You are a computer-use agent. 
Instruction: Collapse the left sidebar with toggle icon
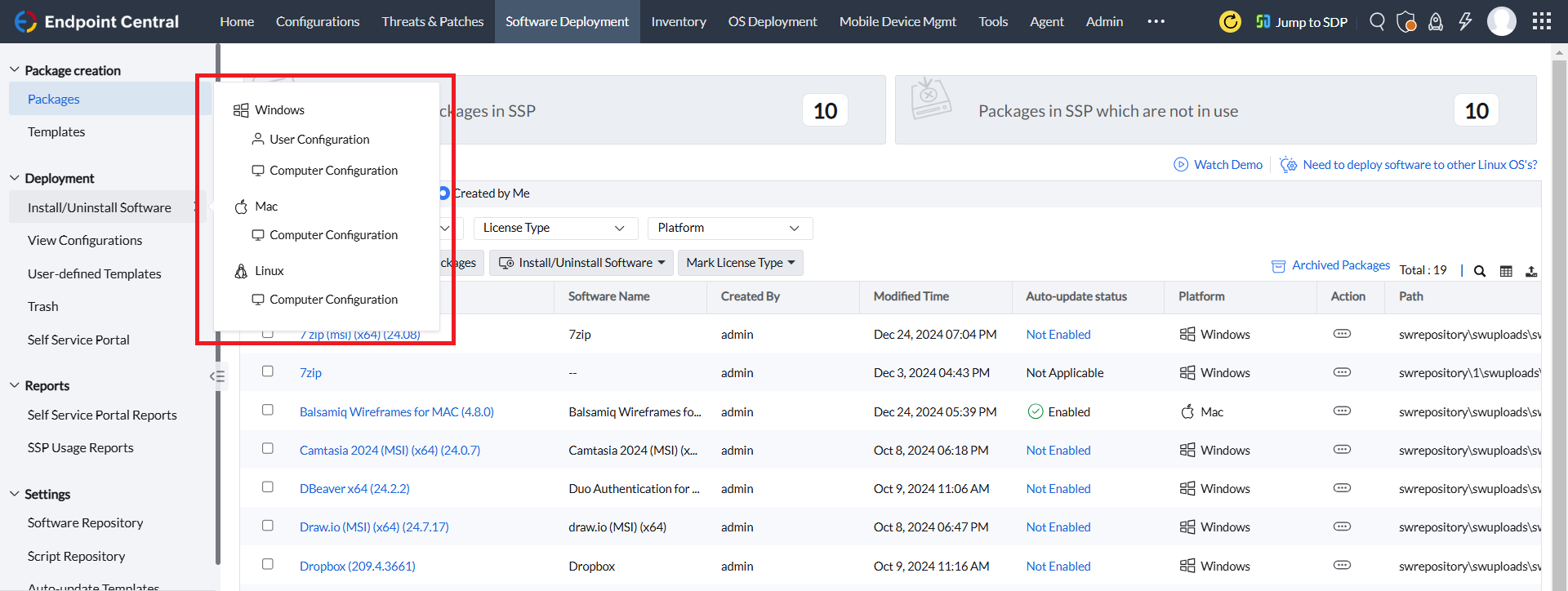pos(216,376)
